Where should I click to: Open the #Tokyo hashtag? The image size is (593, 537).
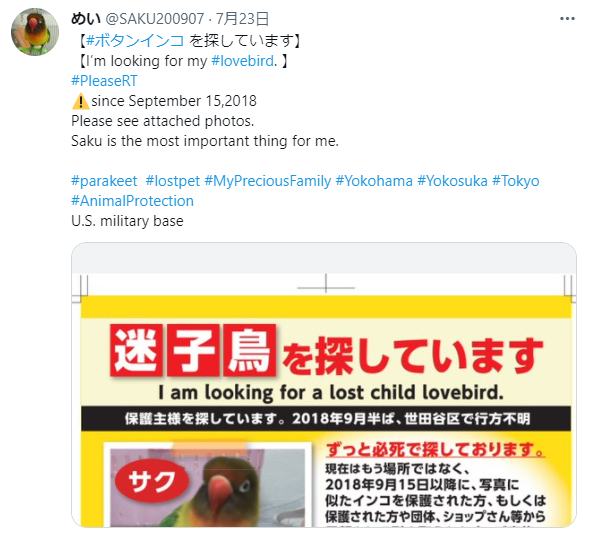coord(515,181)
